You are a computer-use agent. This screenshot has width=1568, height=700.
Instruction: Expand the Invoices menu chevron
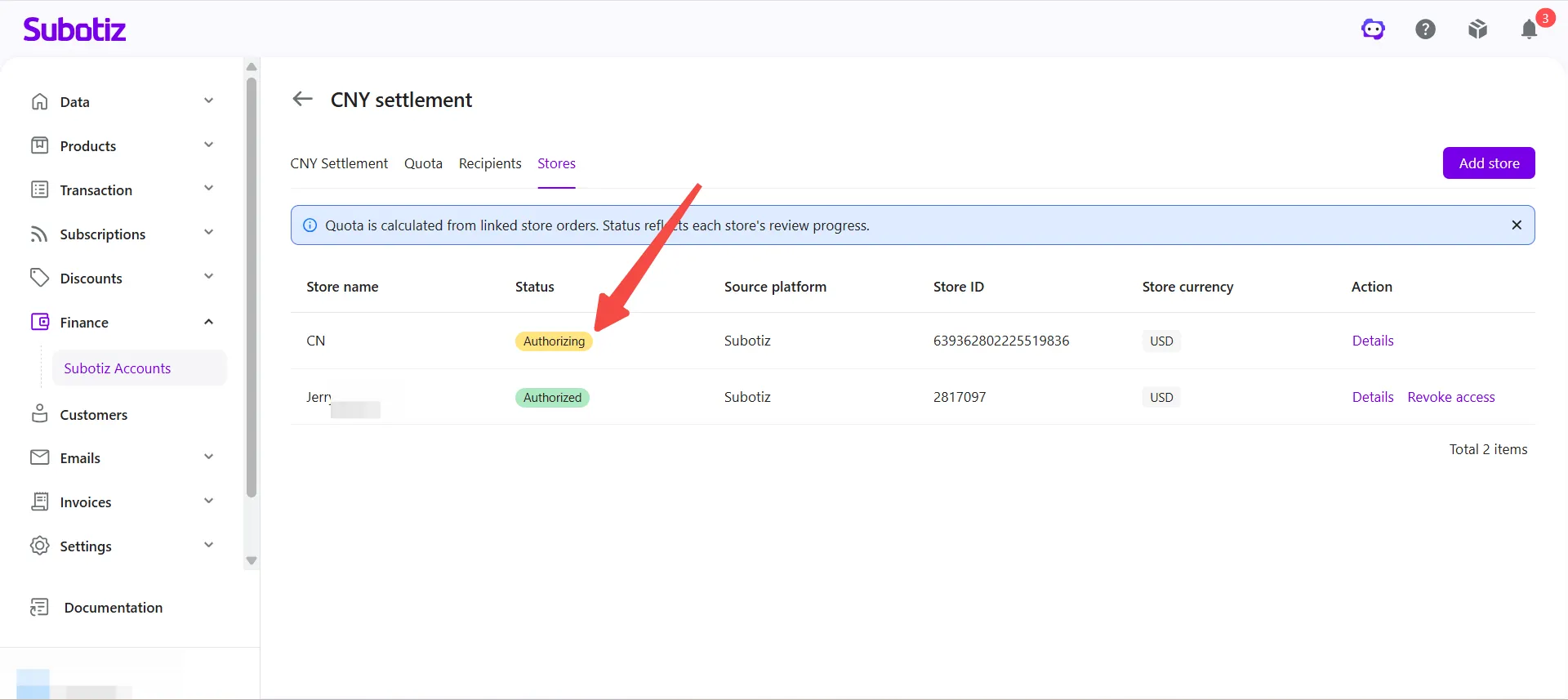tap(208, 502)
